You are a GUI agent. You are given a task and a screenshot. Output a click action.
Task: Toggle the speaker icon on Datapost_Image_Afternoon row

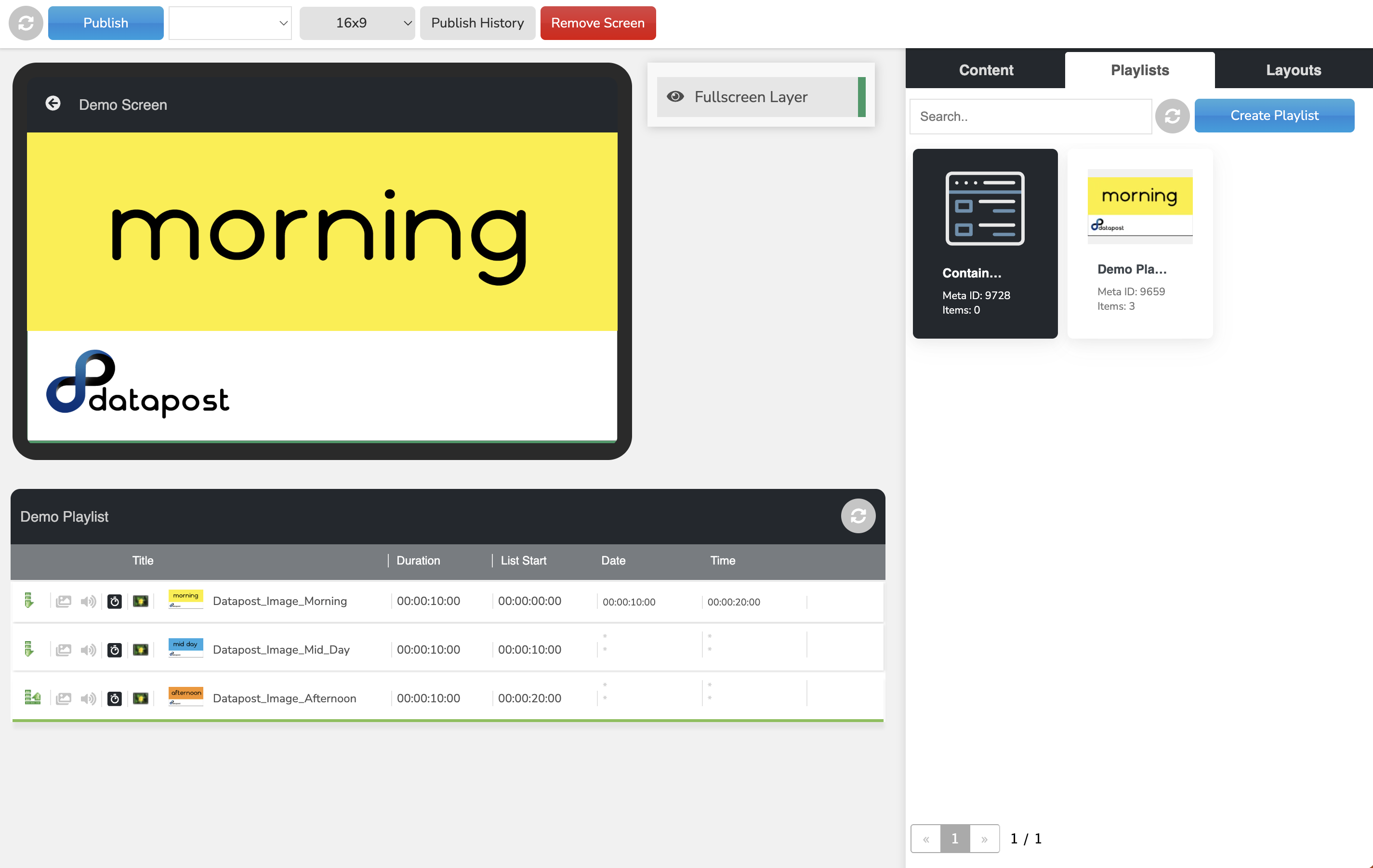pyautogui.click(x=88, y=698)
